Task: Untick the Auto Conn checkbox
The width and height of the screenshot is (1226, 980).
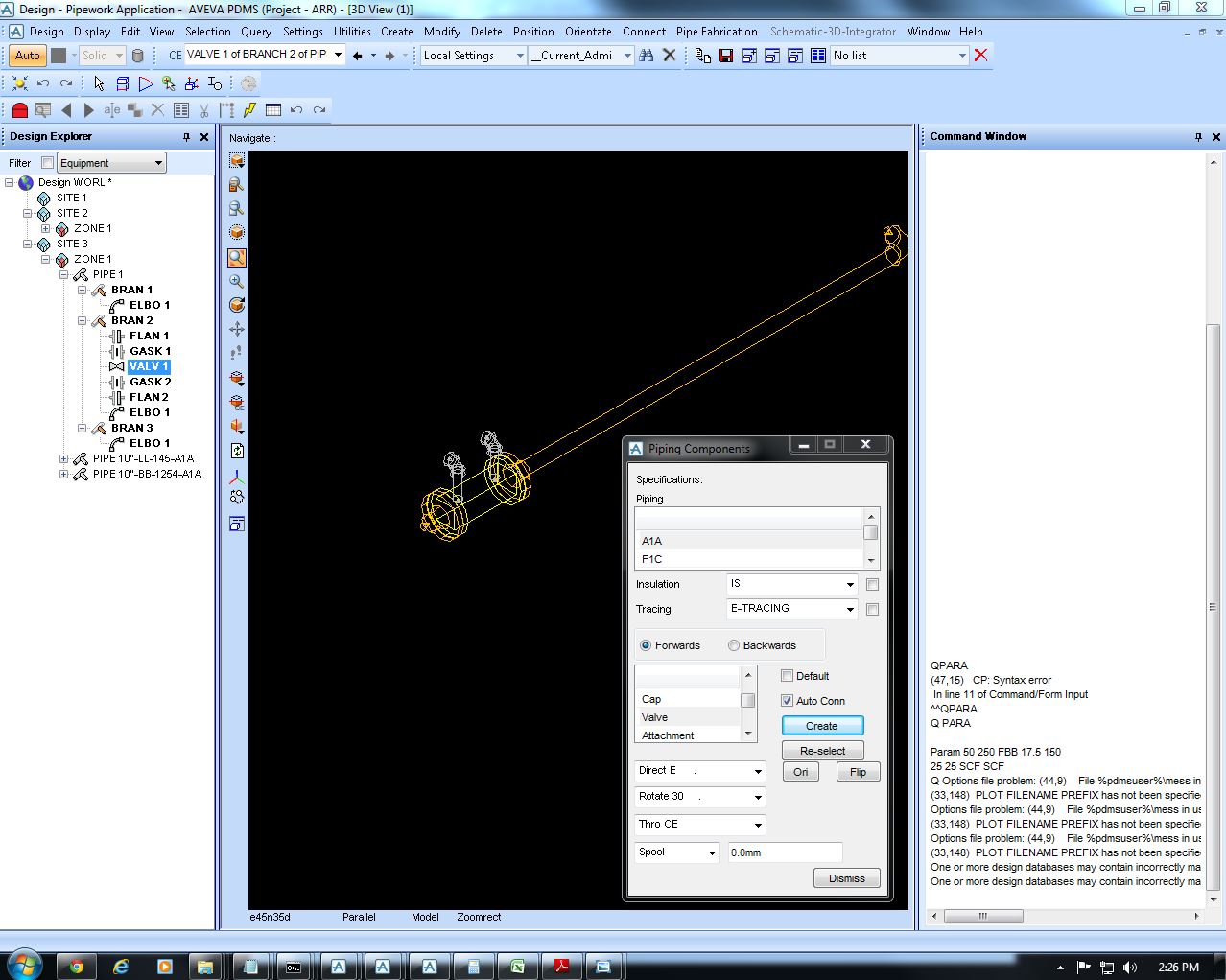Action: (x=788, y=701)
